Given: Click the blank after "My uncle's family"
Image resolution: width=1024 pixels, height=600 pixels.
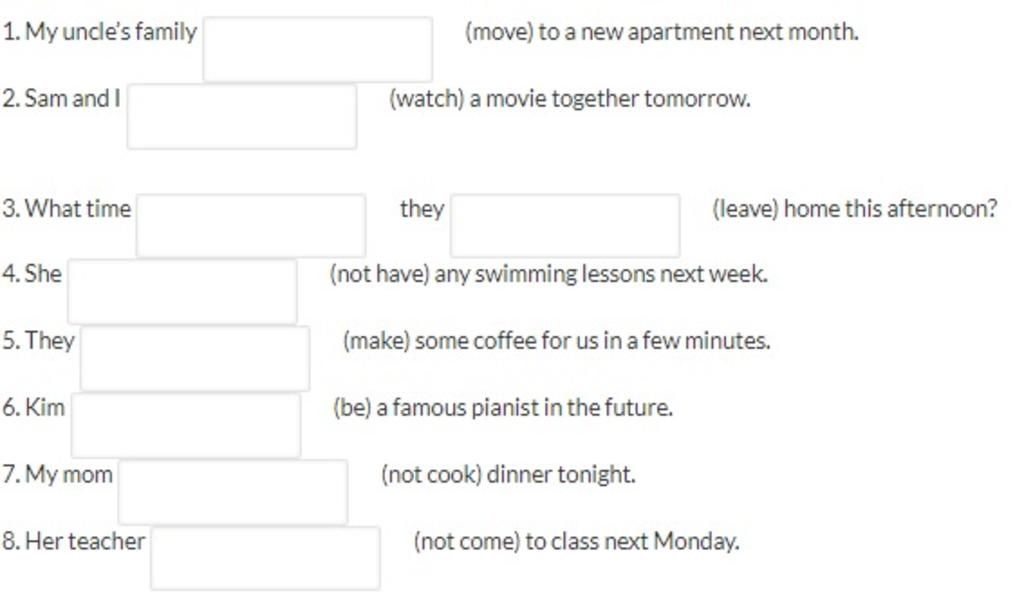Looking at the screenshot, I should (x=317, y=50).
